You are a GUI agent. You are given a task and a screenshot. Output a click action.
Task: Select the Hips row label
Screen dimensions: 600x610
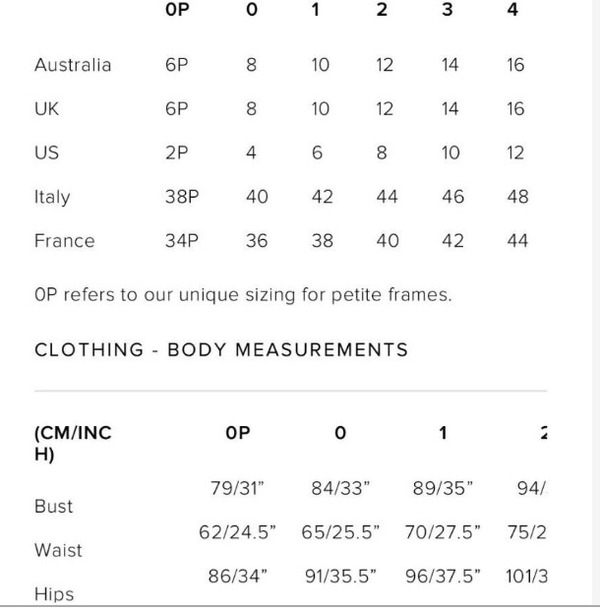54,594
